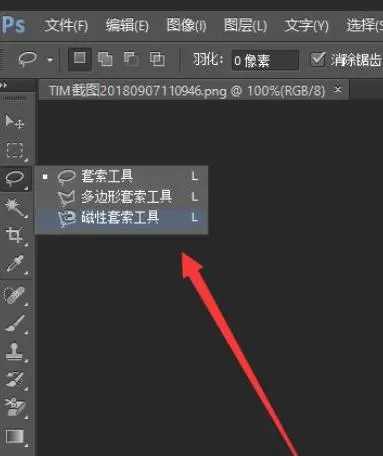383x456 pixels.
Task: Choose Subtract from Selection mode button
Action: tap(131, 59)
